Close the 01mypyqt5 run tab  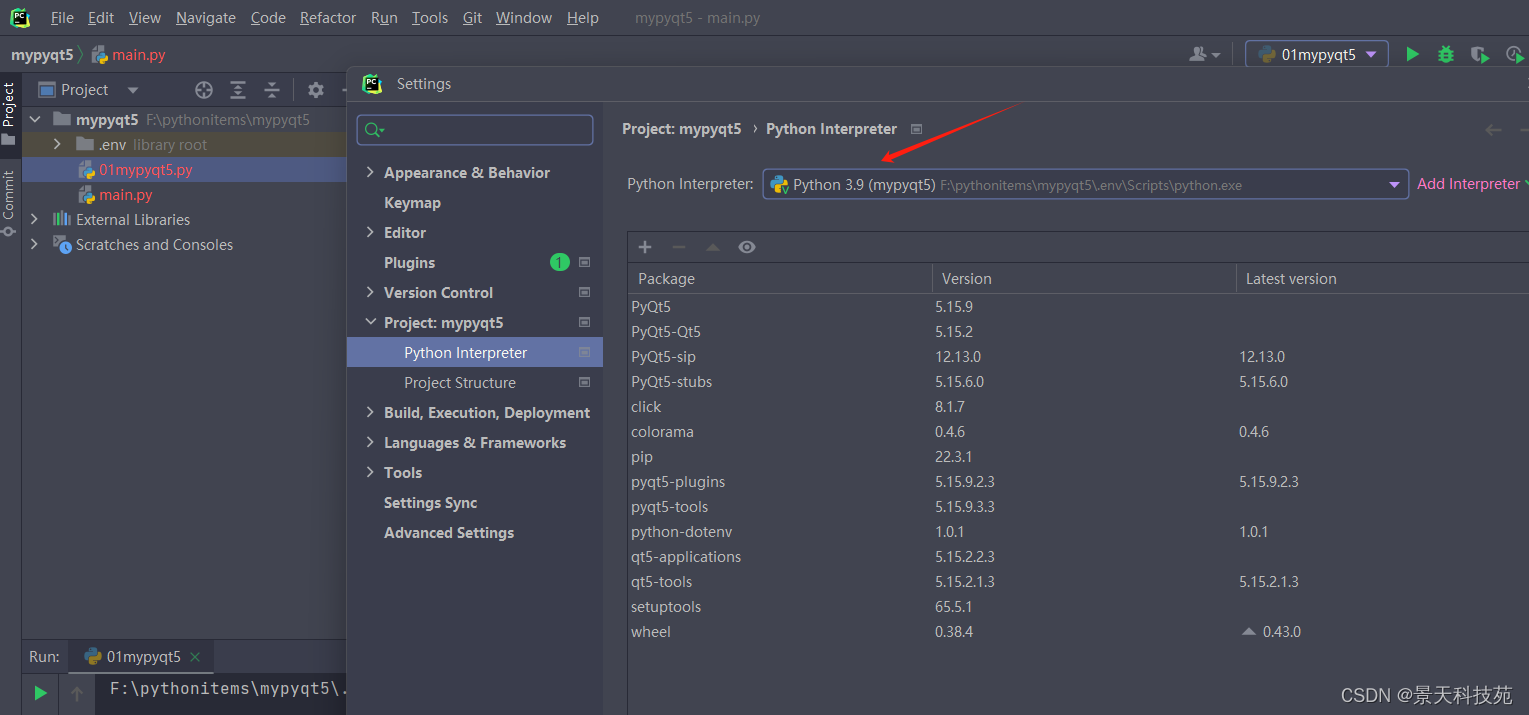coord(195,657)
